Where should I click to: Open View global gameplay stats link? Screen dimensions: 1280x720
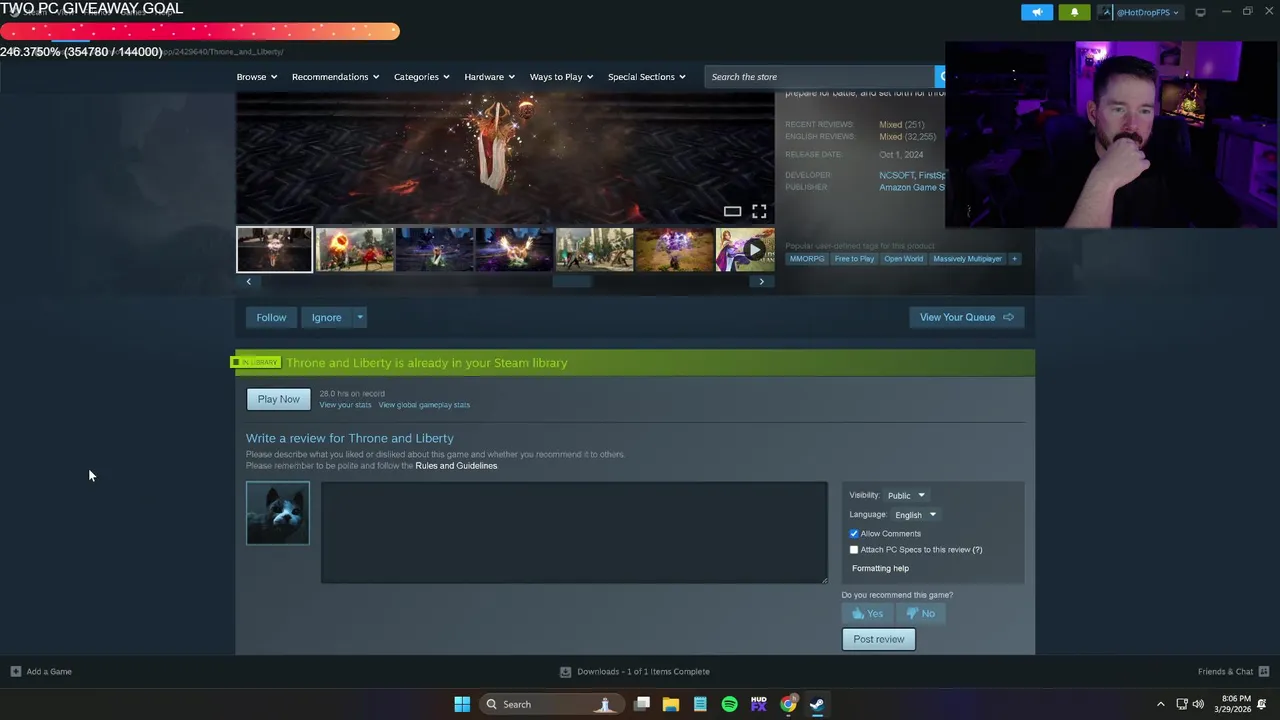[x=424, y=405]
